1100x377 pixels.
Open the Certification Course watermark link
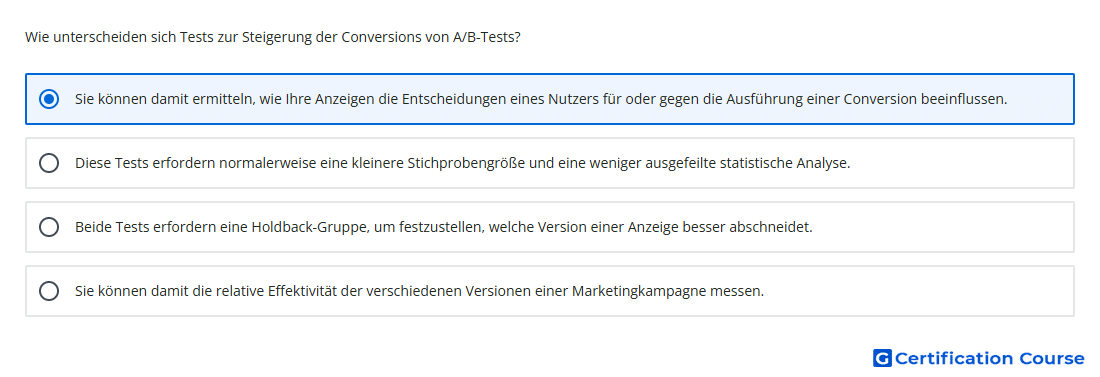(978, 358)
